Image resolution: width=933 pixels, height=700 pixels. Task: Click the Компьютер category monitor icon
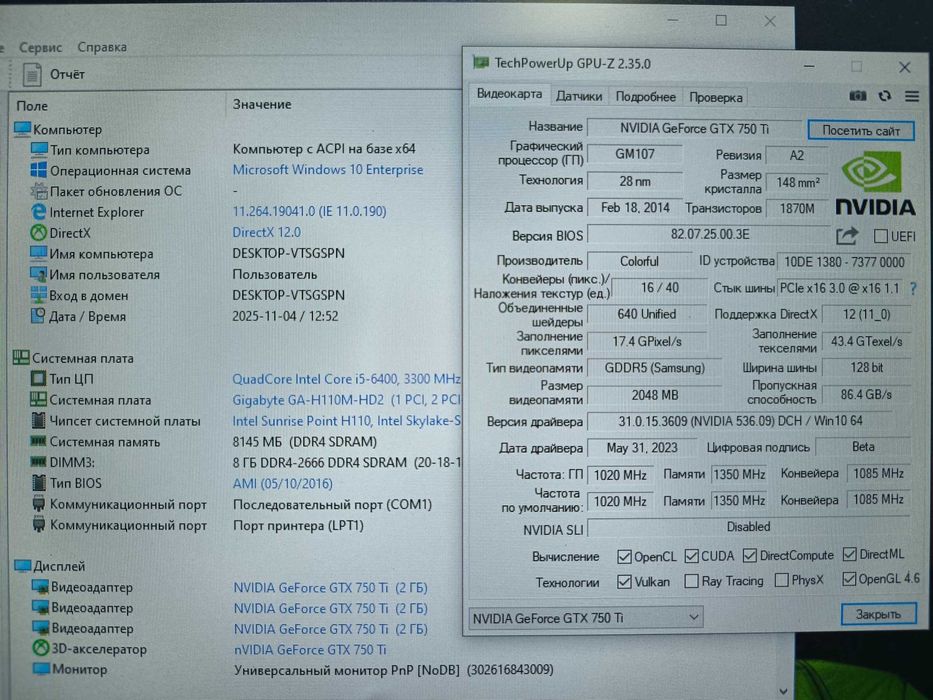pos(23,129)
